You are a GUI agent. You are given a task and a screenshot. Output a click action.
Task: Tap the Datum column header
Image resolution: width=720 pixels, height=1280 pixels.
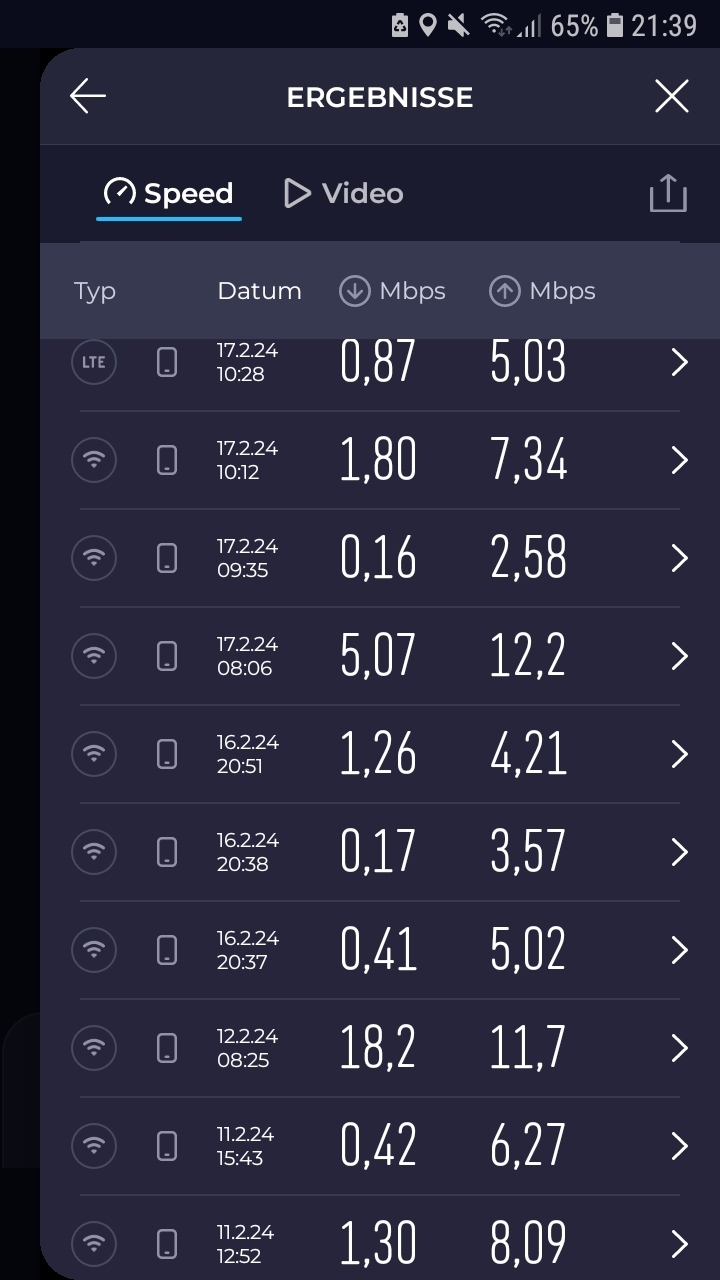pos(259,291)
